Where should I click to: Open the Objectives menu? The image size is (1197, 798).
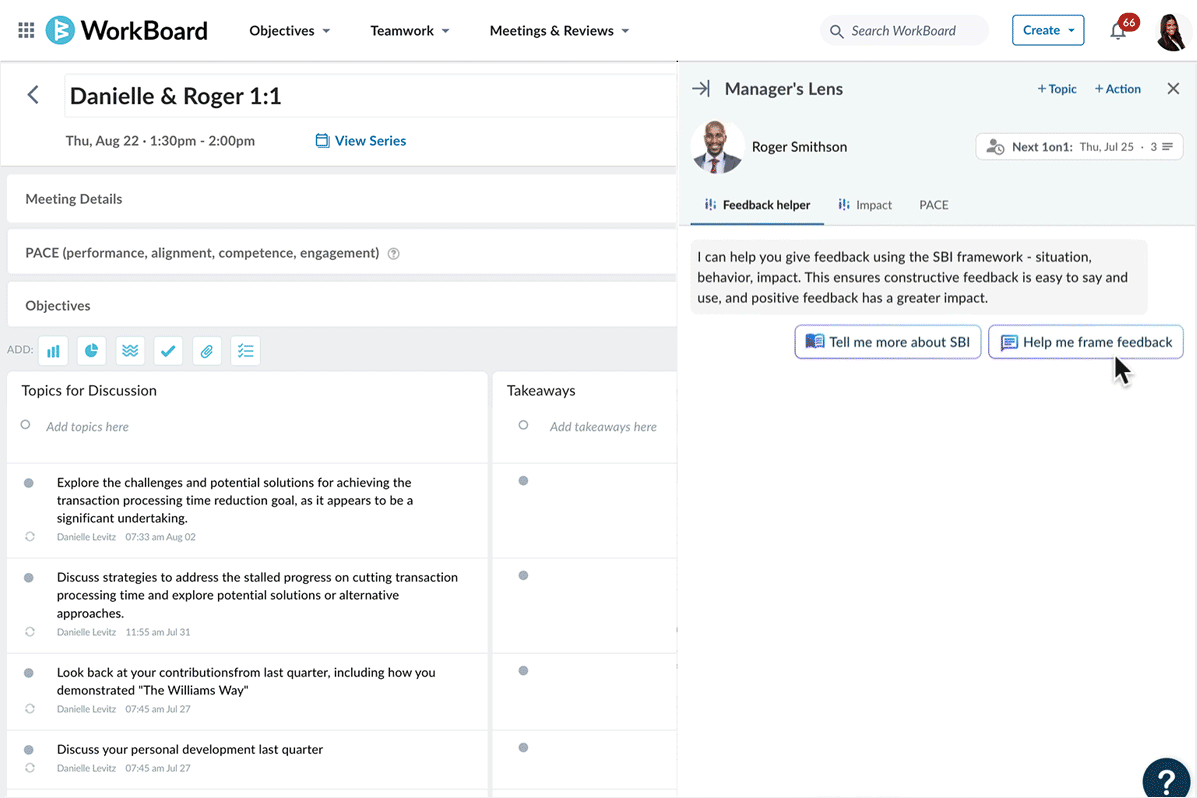(x=289, y=31)
